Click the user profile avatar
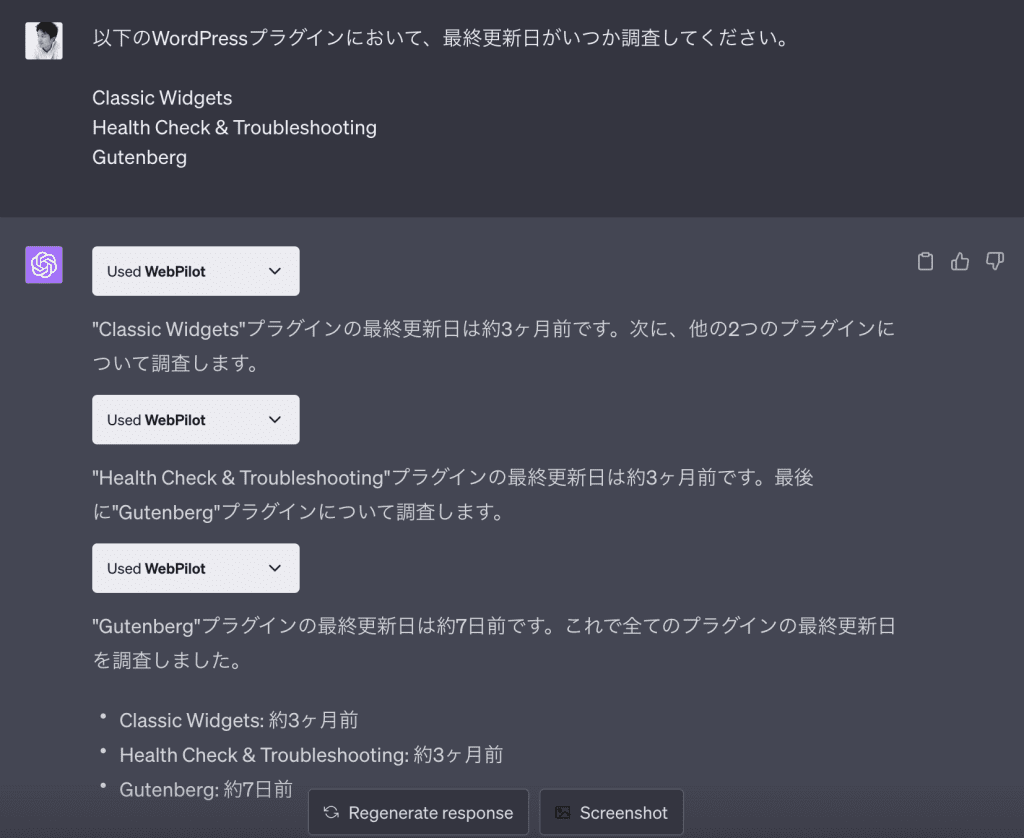This screenshot has height=838, width=1024. [x=44, y=40]
